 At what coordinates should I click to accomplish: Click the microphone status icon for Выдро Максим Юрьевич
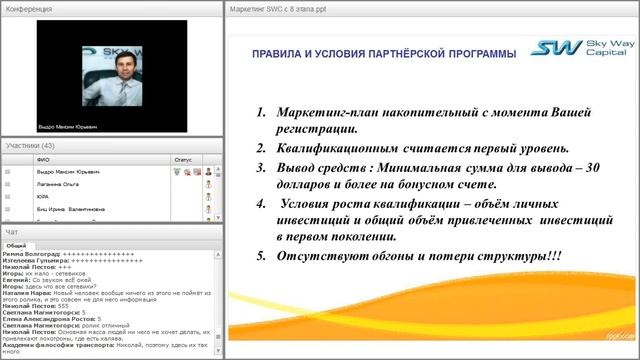pos(177,172)
